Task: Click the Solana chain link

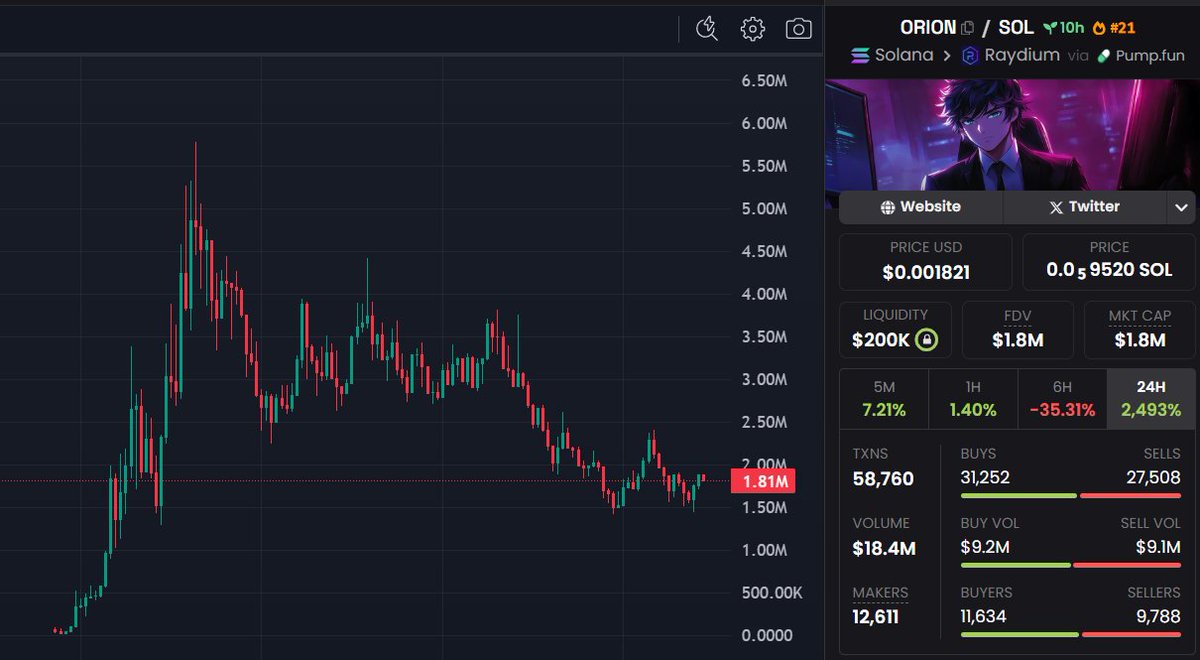Action: (892, 56)
